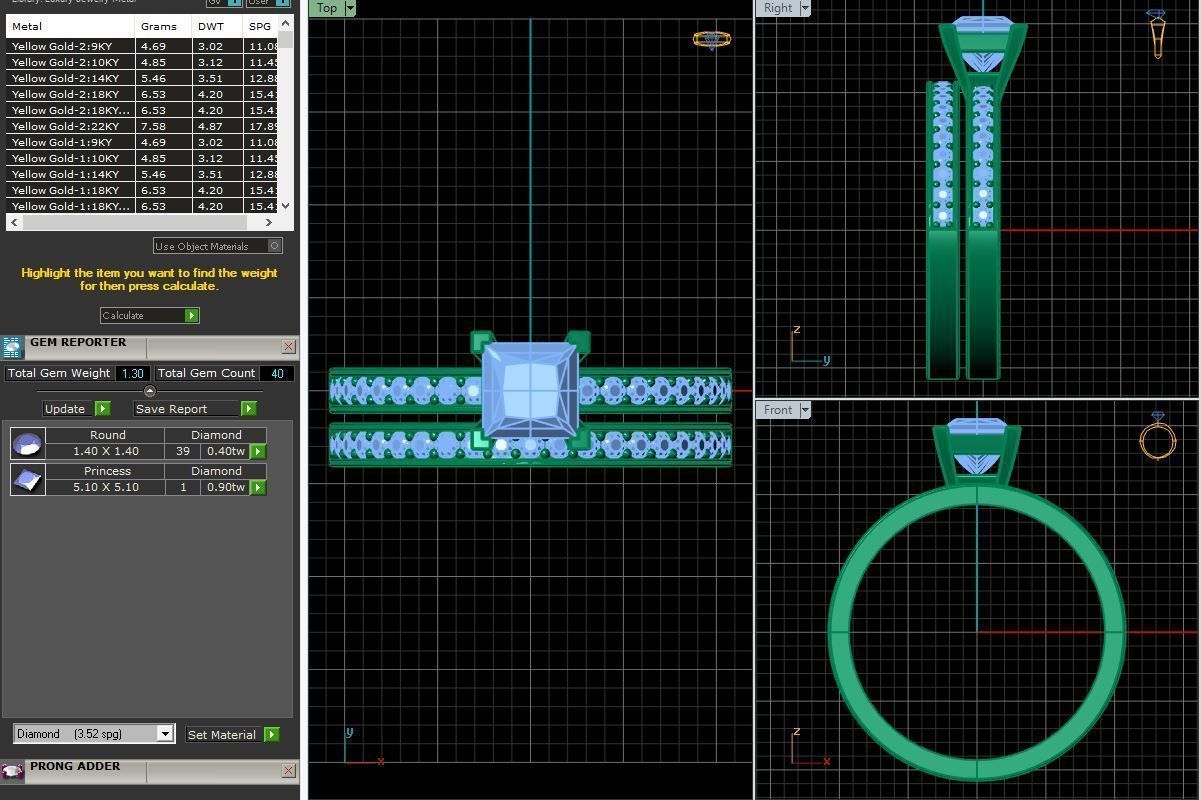Click the Total Gem Weight value field
This screenshot has width=1201, height=800.
pyautogui.click(x=132, y=373)
